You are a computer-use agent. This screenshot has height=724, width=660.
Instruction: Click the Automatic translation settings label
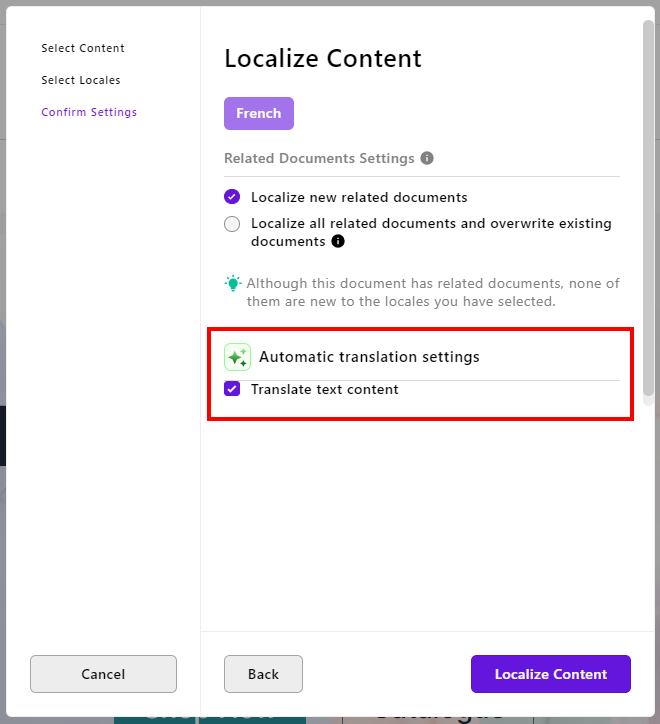coord(369,357)
